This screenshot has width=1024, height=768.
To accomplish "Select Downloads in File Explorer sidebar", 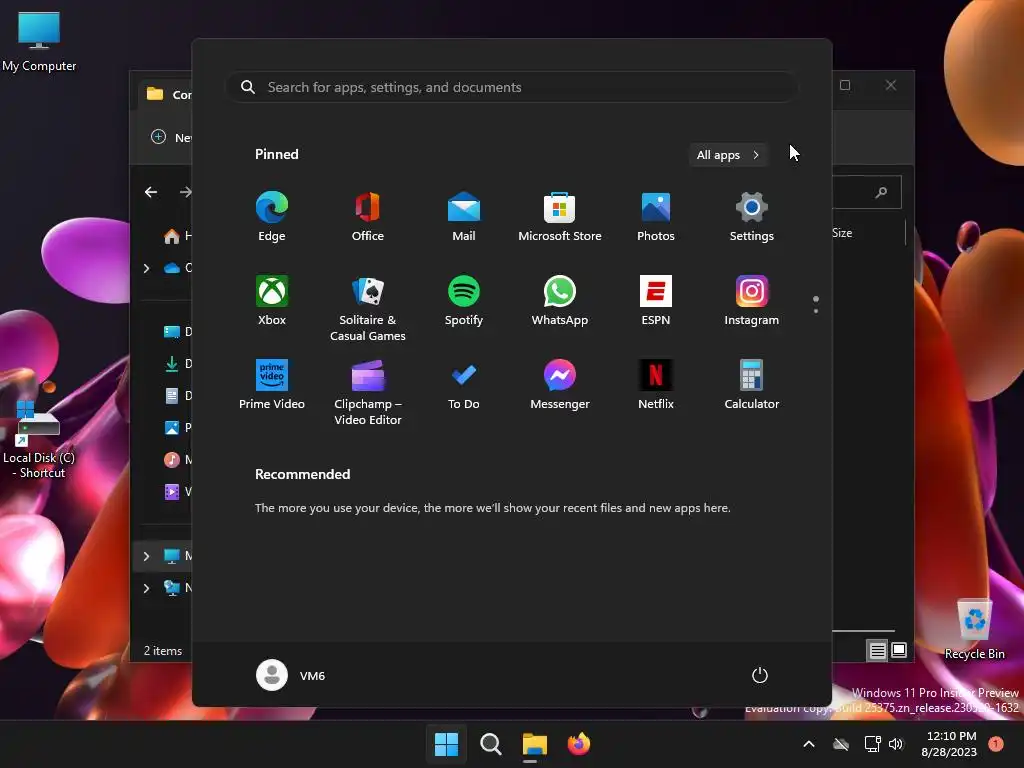I will [x=177, y=364].
